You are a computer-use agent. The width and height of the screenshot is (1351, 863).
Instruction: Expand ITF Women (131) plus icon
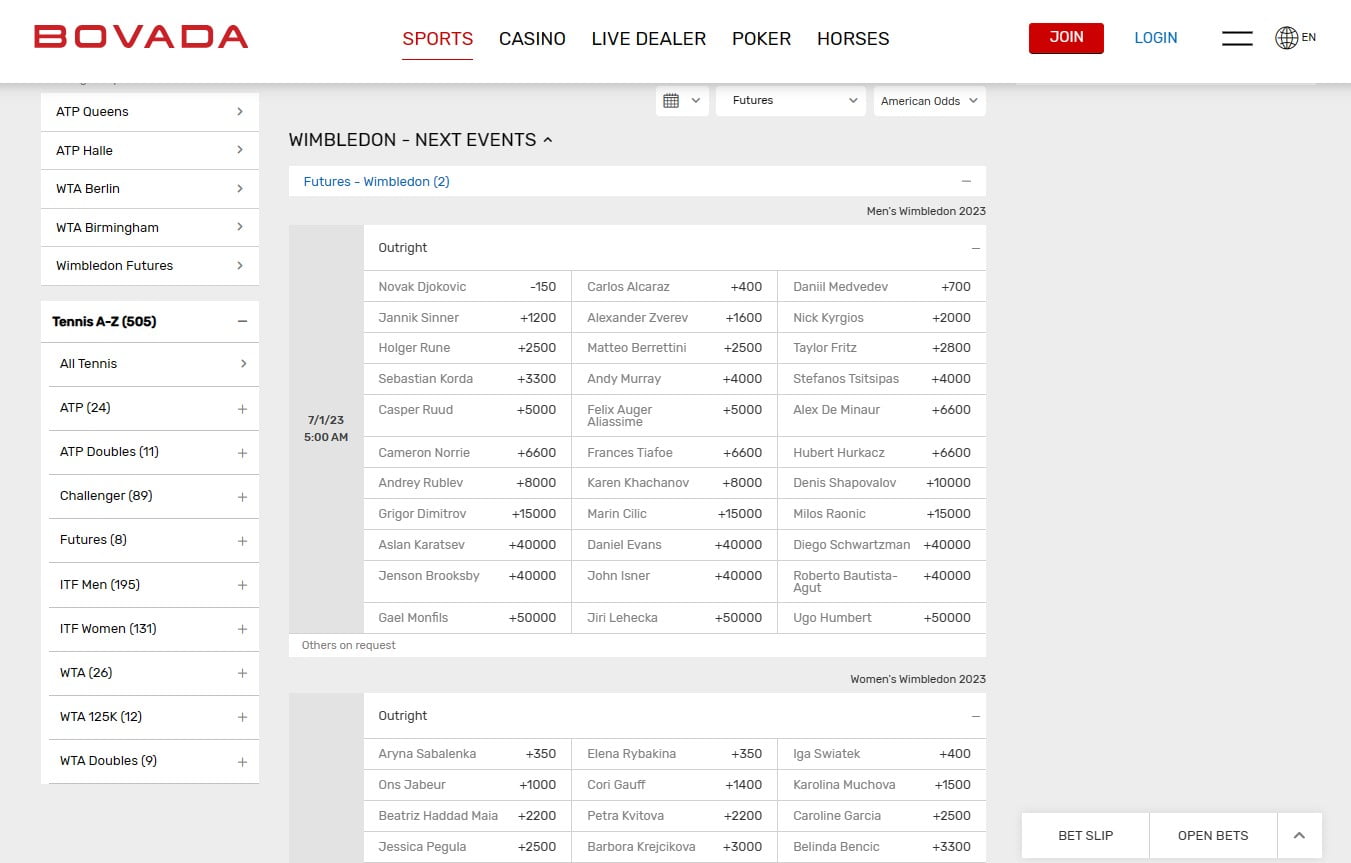point(242,629)
